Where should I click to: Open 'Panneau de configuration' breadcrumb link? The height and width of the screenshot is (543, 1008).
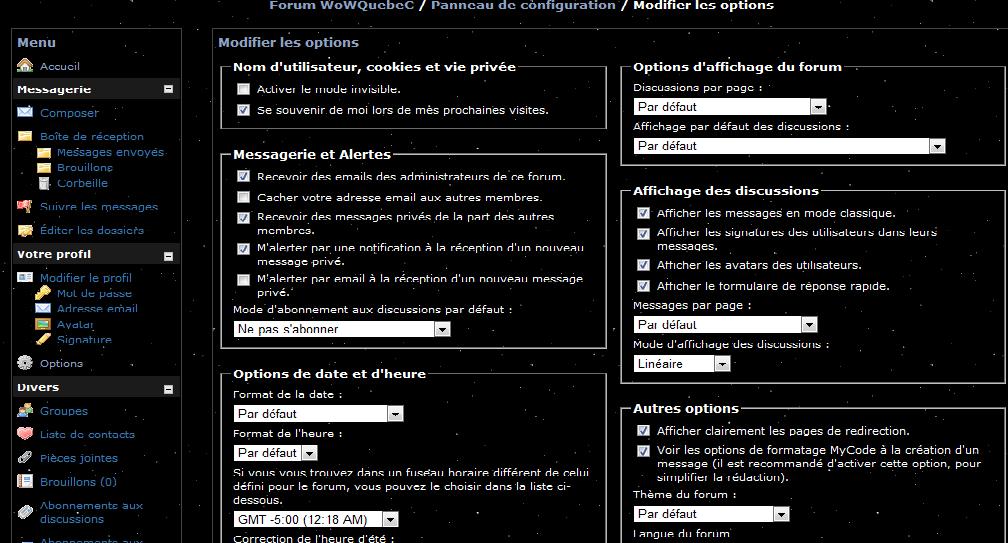(523, 5)
